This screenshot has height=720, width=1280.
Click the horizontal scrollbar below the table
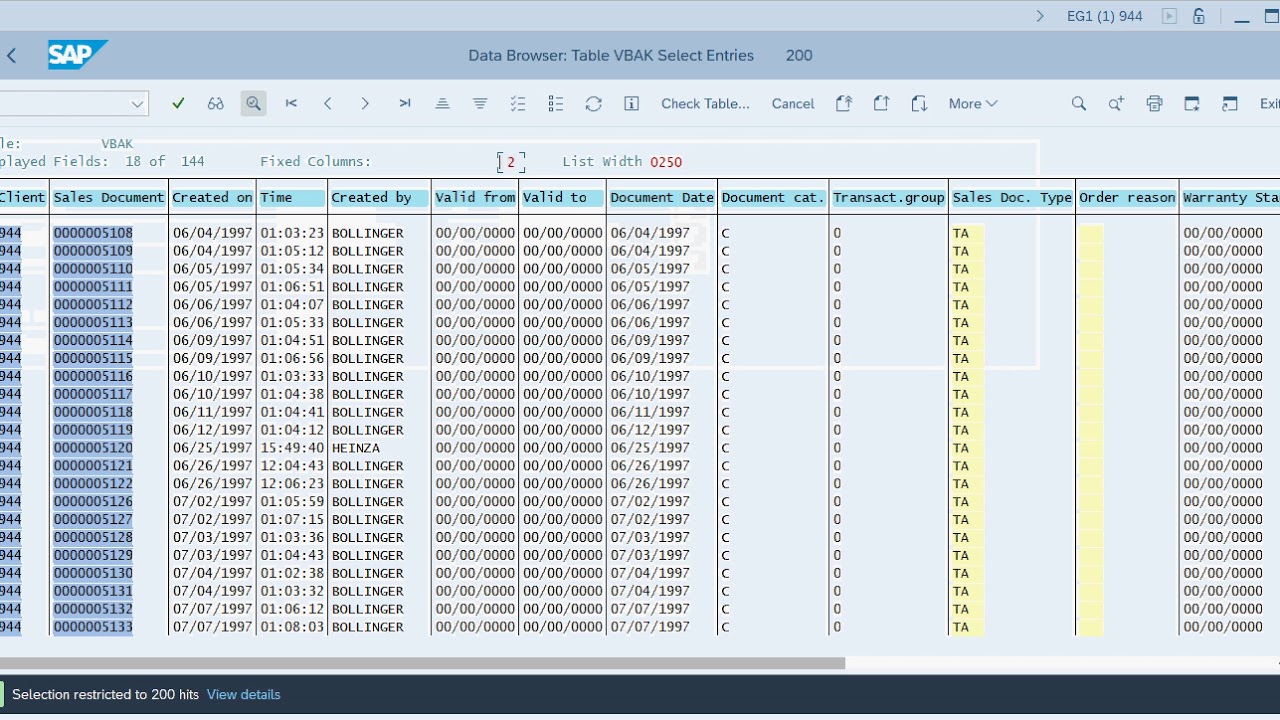(x=422, y=663)
